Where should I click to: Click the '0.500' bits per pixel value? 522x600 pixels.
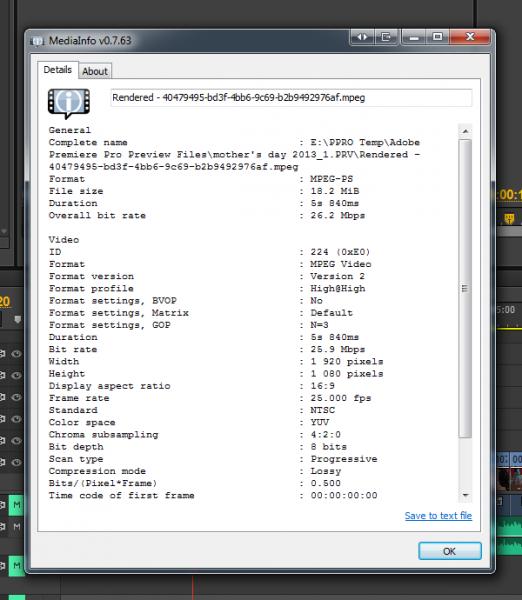coord(325,483)
